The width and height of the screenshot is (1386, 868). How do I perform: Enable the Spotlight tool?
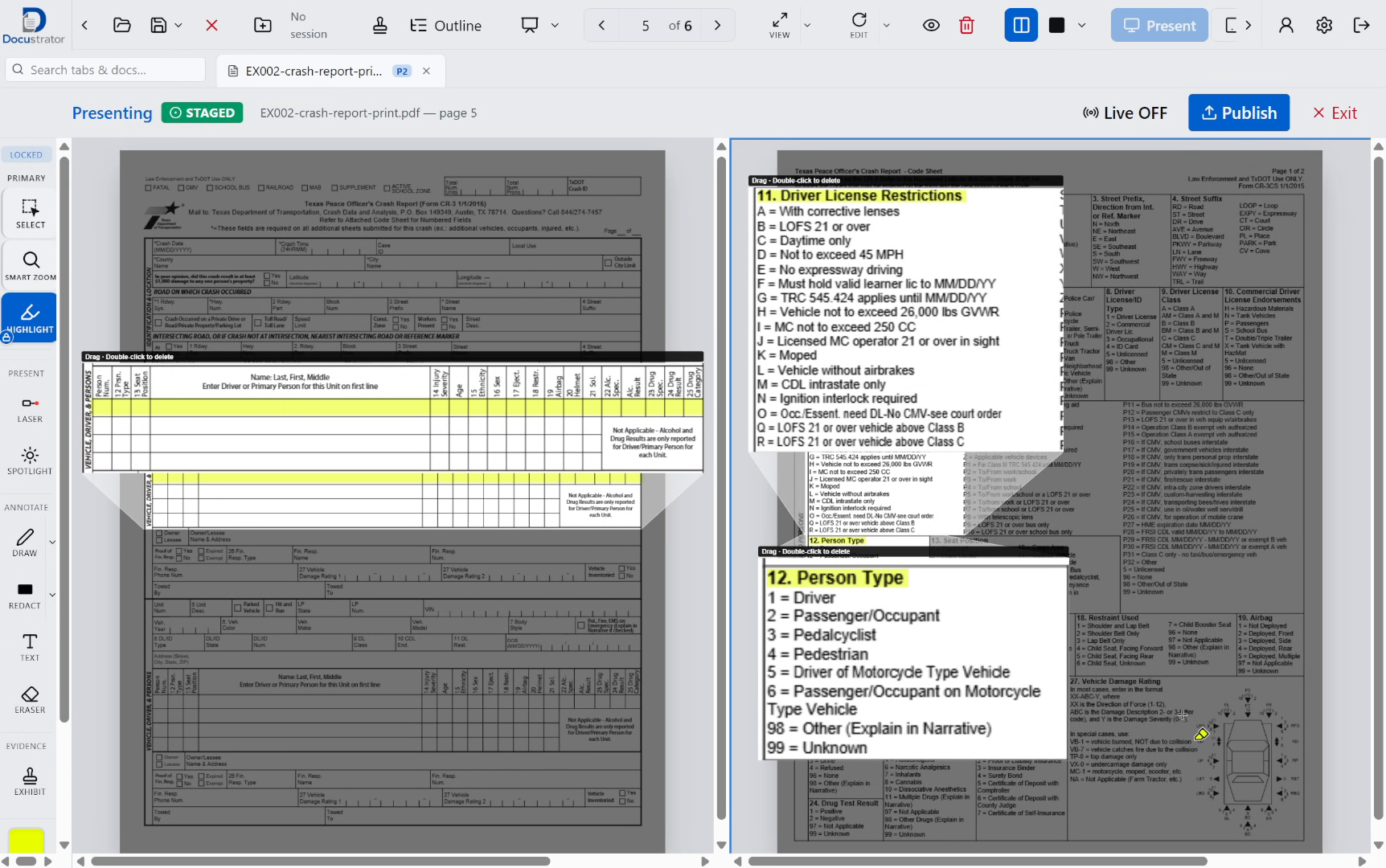tap(30, 461)
